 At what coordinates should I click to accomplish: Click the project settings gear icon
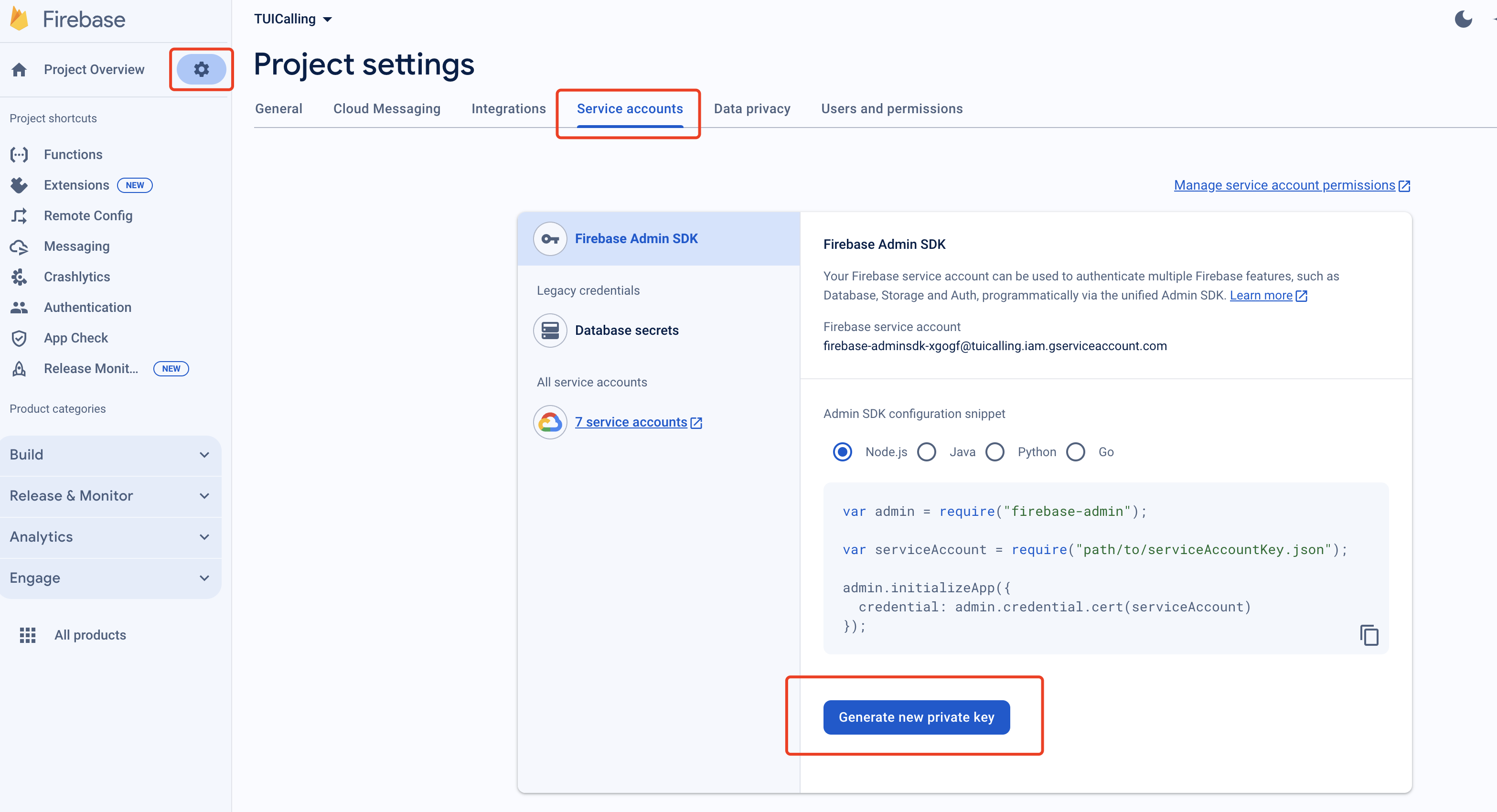click(201, 69)
